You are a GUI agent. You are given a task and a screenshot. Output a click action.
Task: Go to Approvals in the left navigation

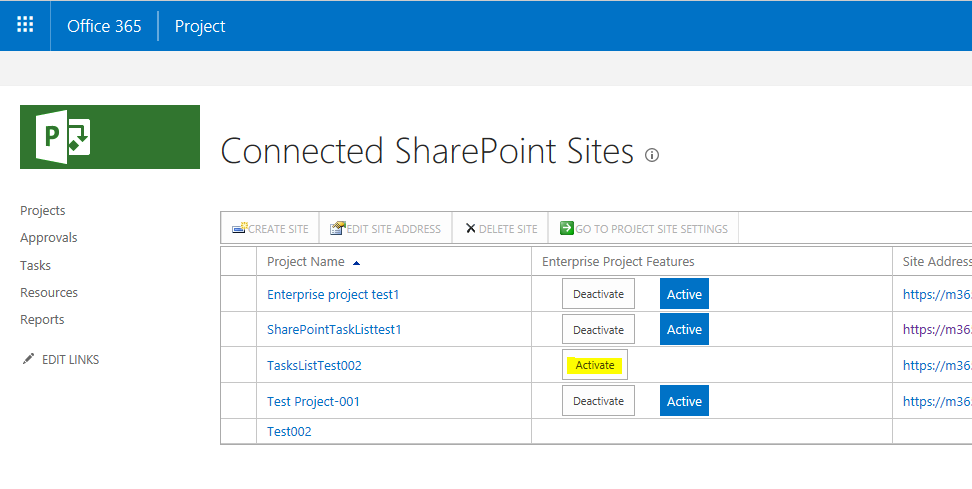click(x=48, y=238)
